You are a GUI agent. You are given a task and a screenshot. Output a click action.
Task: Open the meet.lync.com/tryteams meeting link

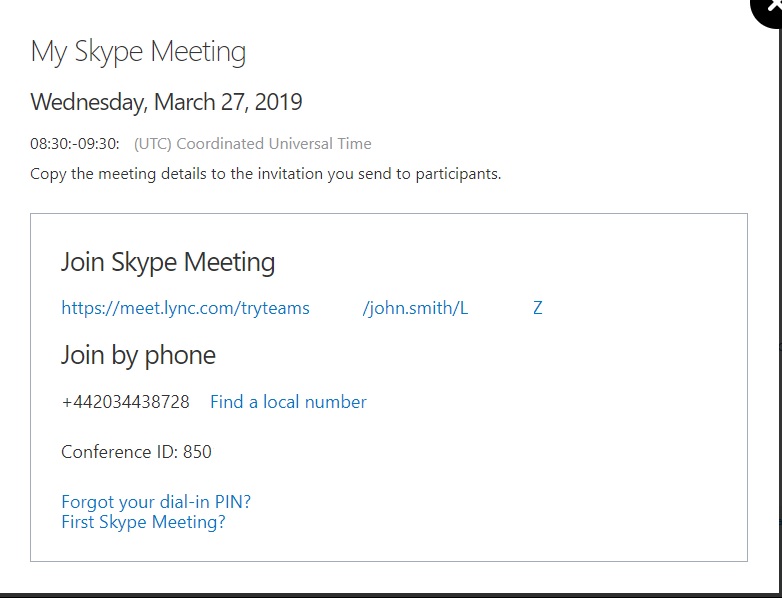coord(186,308)
